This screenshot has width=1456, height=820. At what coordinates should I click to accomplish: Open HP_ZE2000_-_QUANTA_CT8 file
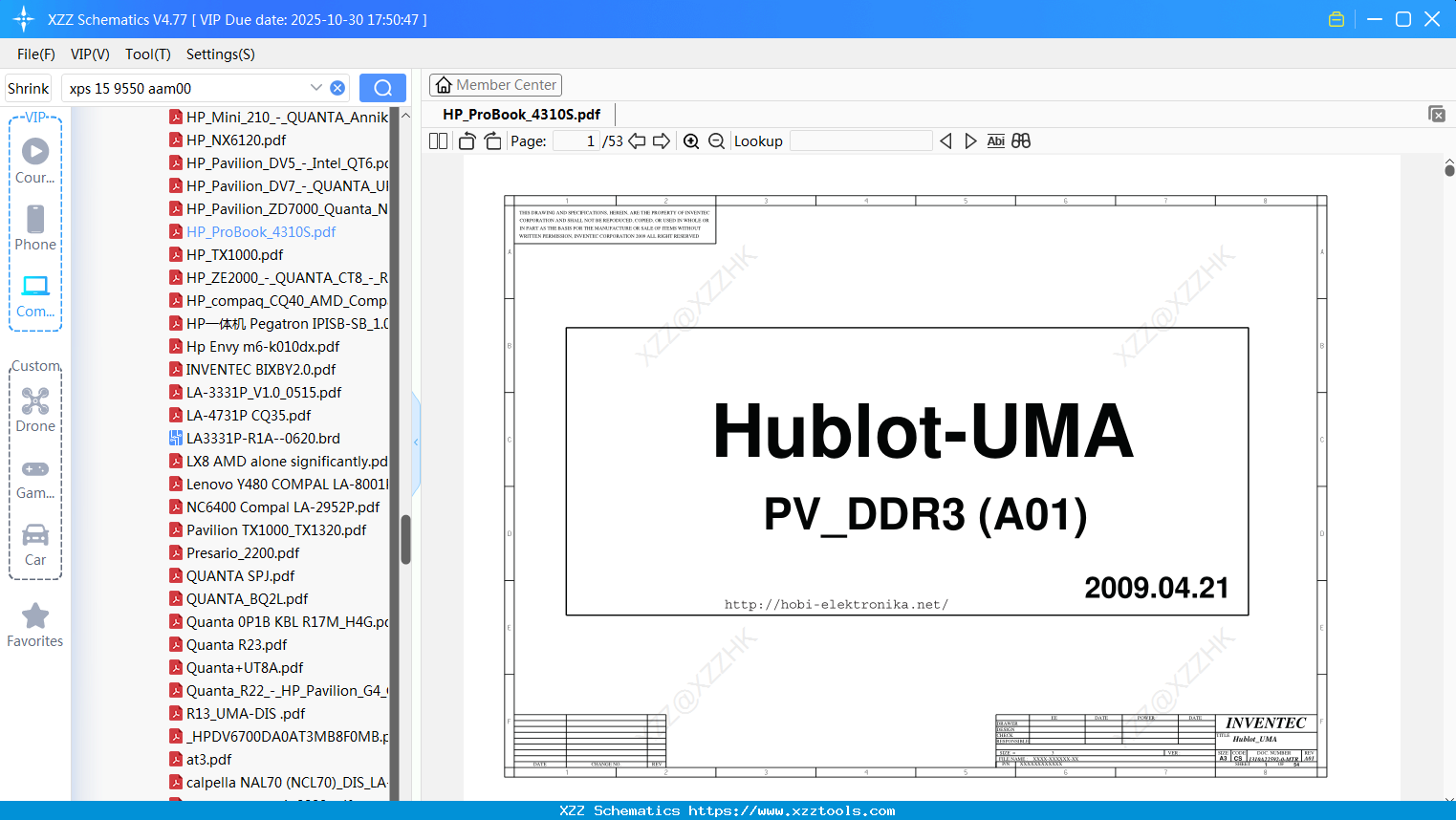tap(278, 277)
